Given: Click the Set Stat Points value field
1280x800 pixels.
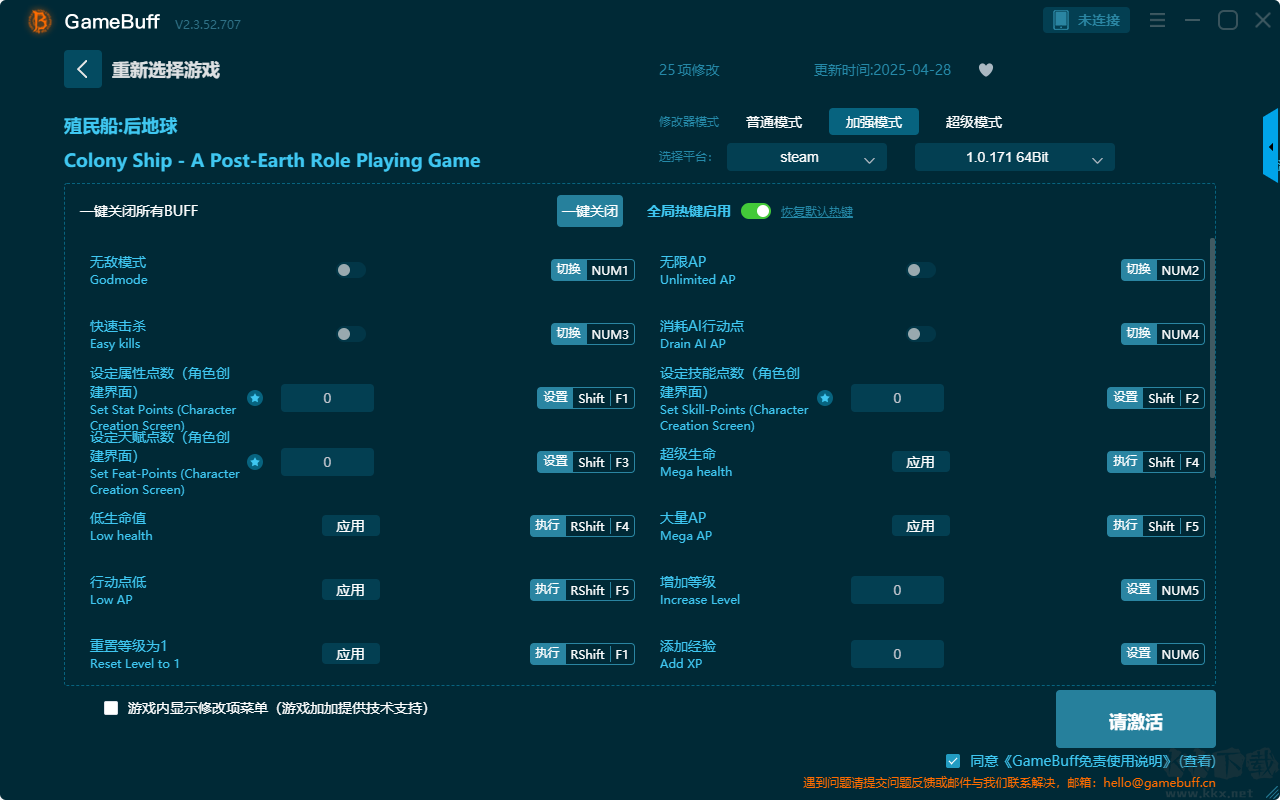Looking at the screenshot, I should tap(327, 398).
